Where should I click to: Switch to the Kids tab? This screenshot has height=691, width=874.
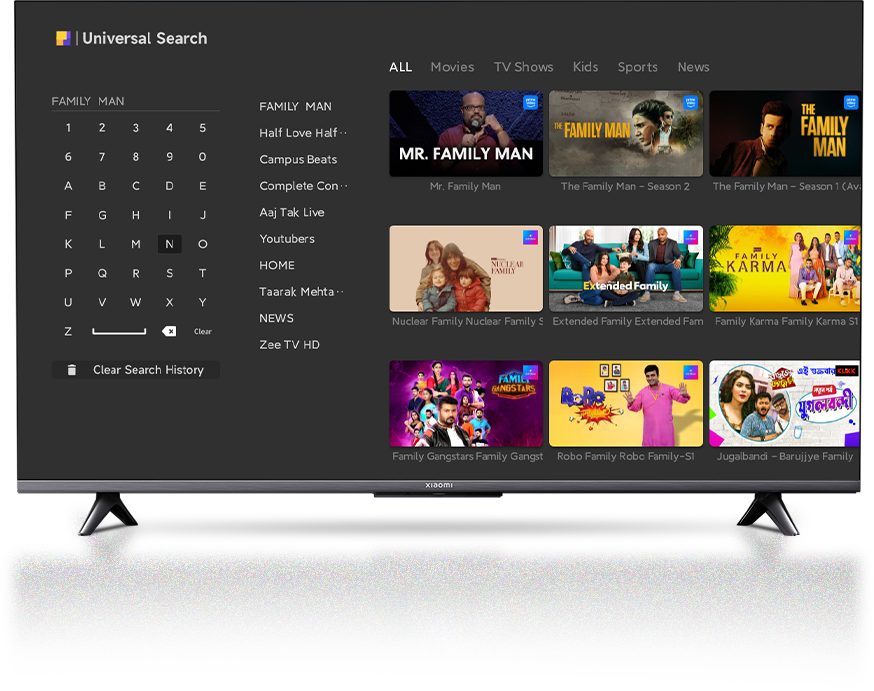pyautogui.click(x=585, y=67)
